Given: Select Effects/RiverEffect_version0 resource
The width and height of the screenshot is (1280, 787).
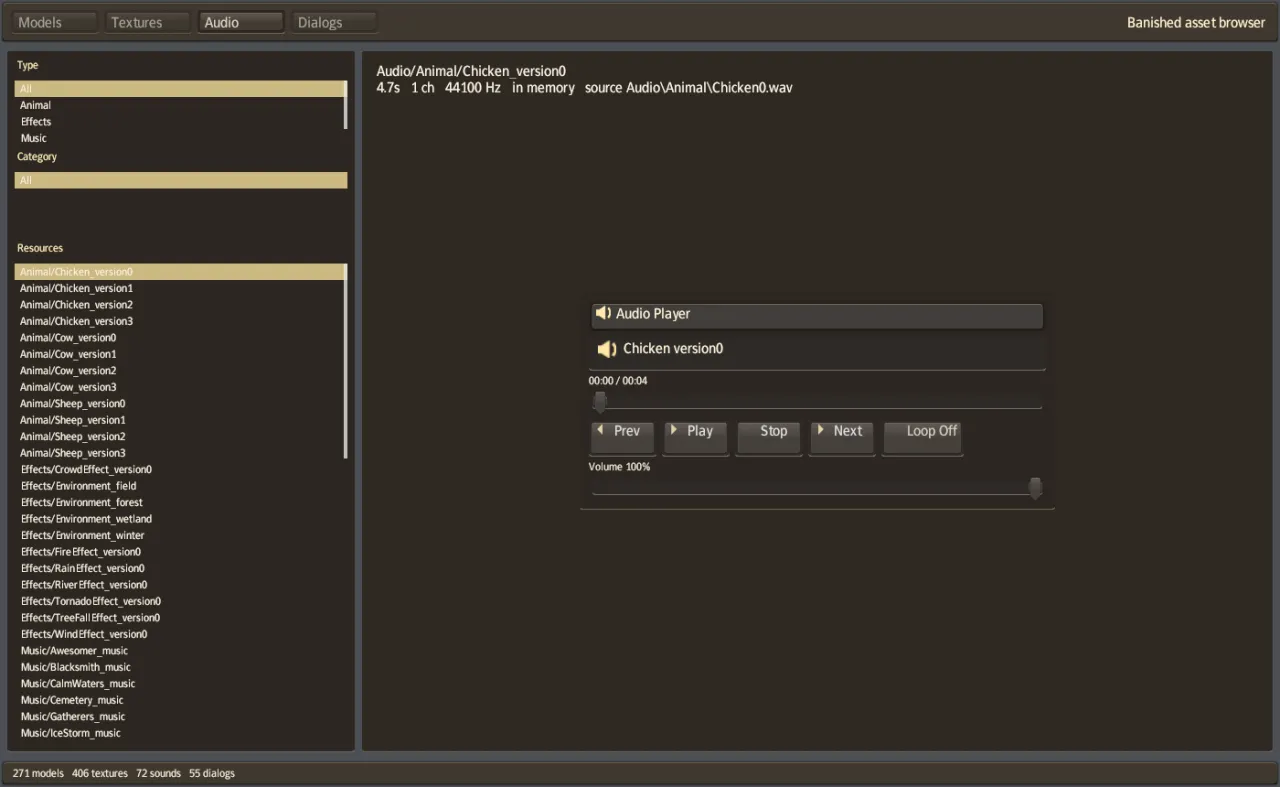Looking at the screenshot, I should (180, 585).
